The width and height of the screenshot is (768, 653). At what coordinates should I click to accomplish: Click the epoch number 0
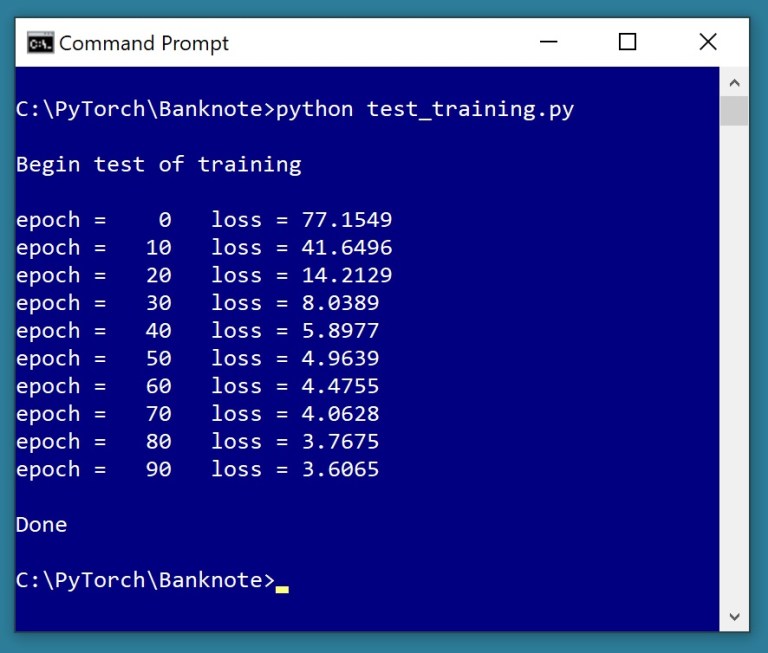165,220
